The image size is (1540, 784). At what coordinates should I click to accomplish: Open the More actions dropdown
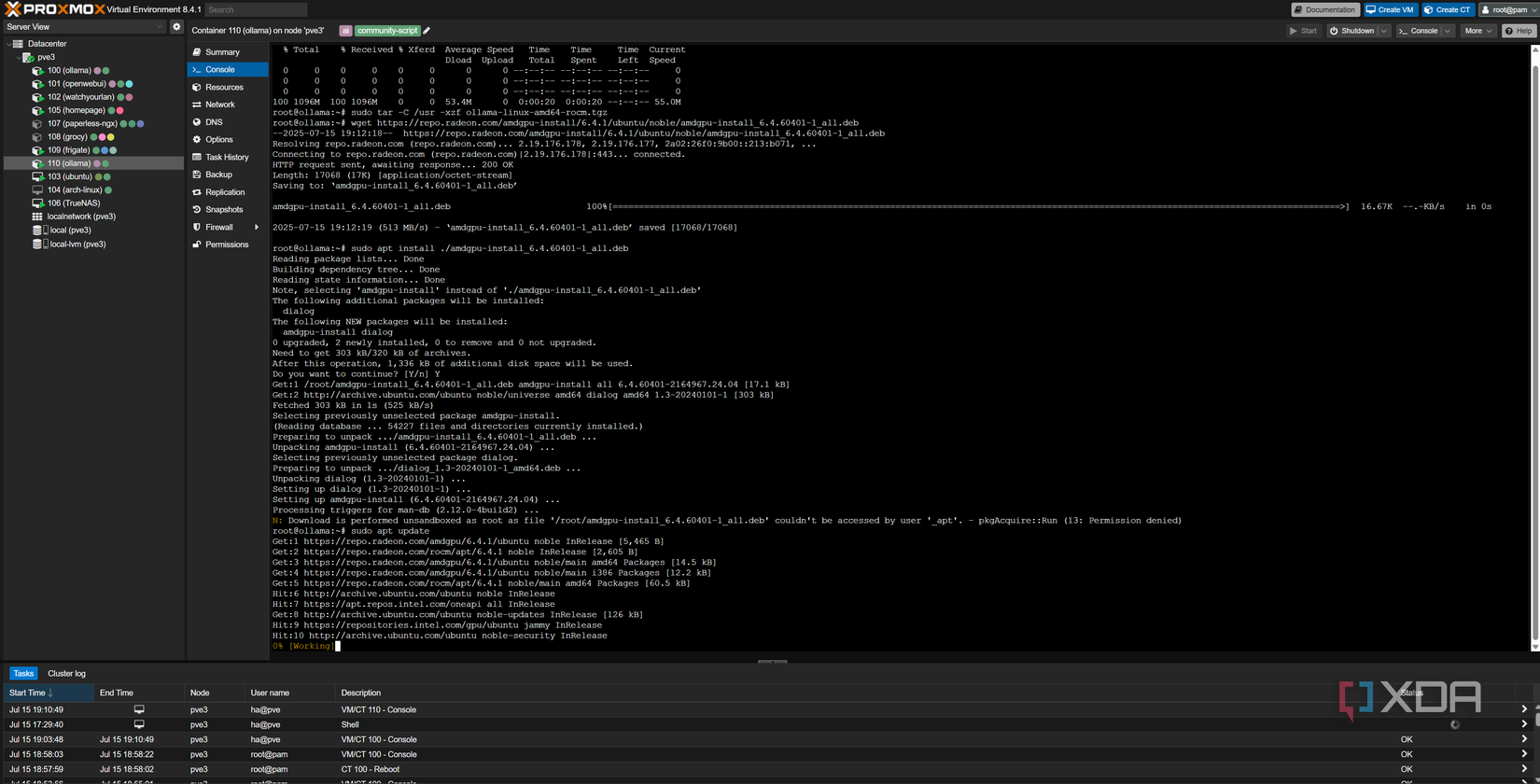1477,31
